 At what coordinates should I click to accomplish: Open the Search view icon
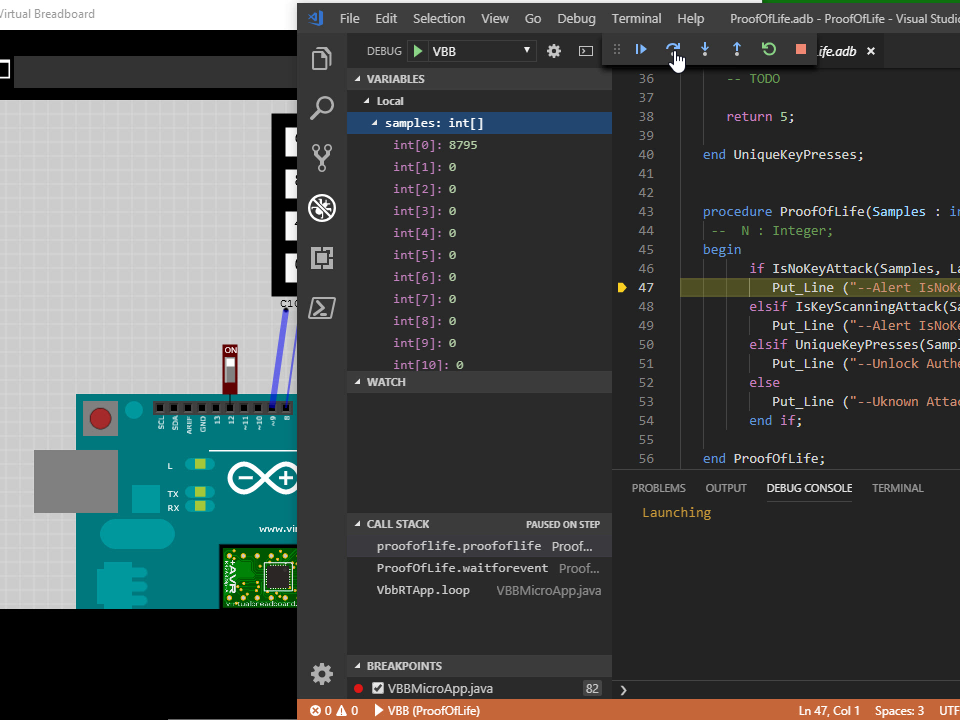tap(322, 108)
